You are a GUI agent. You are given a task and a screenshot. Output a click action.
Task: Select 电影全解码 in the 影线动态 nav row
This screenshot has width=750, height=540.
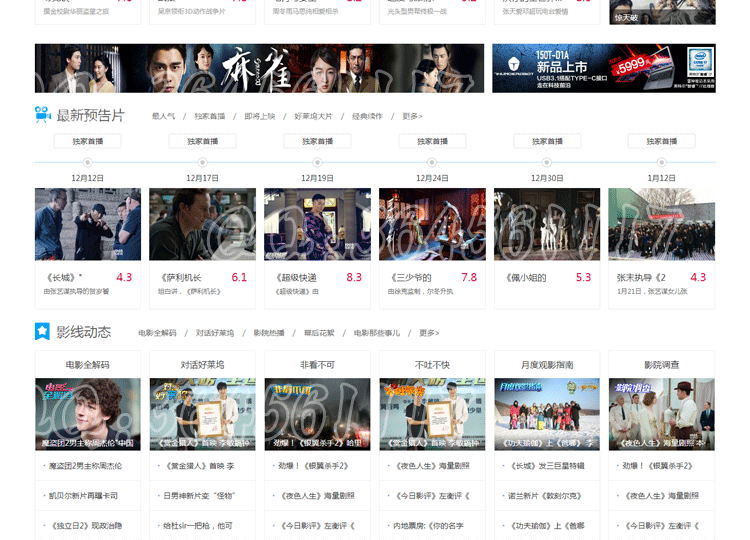point(157,333)
